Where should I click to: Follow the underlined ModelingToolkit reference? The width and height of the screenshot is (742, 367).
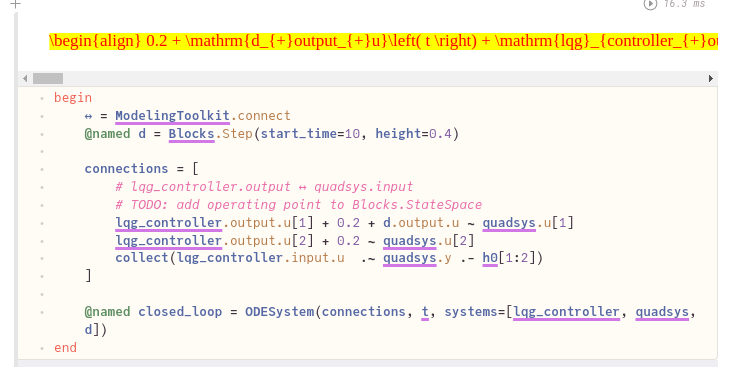pyautogui.click(x=172, y=116)
